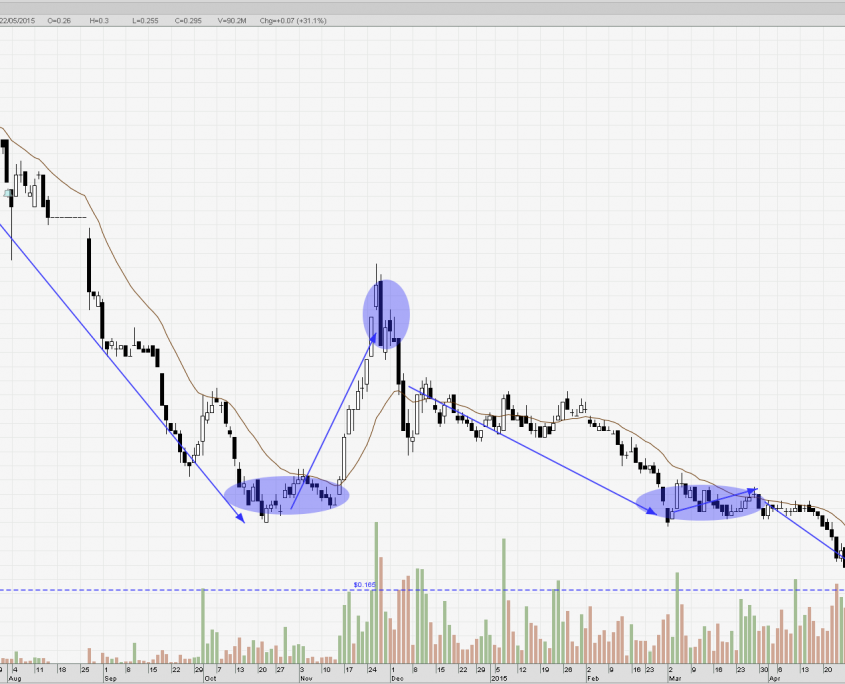Click the 22/05/2015 date in the header
845x684 pixels.
19,19
